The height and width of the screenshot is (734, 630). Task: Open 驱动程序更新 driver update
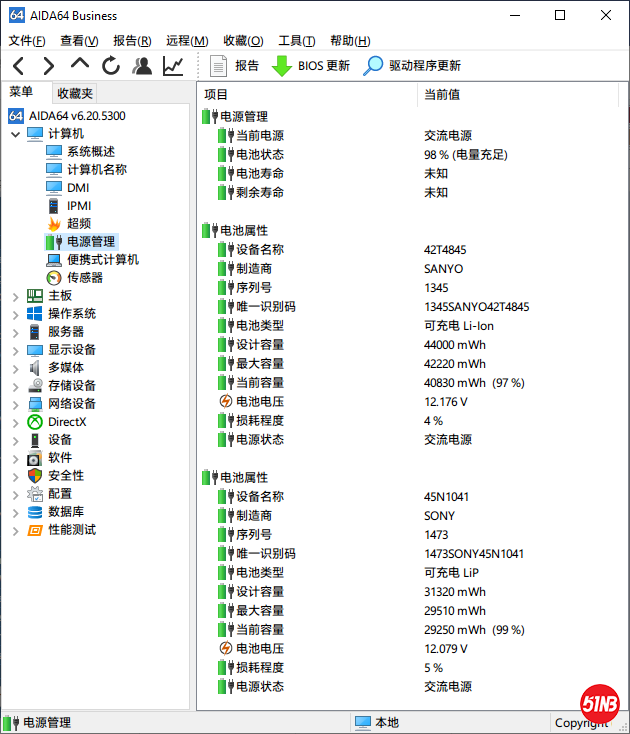412,66
